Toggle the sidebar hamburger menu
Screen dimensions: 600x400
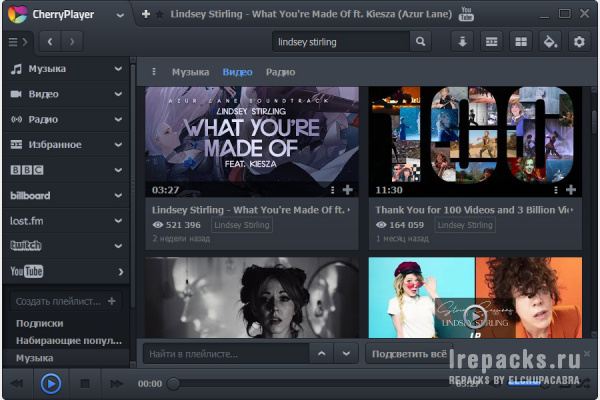[x=18, y=42]
